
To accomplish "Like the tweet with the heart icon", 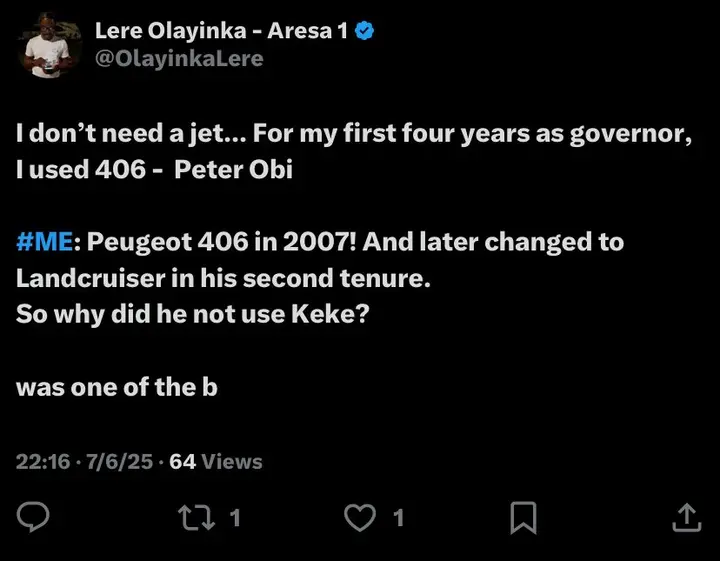I will [359, 516].
